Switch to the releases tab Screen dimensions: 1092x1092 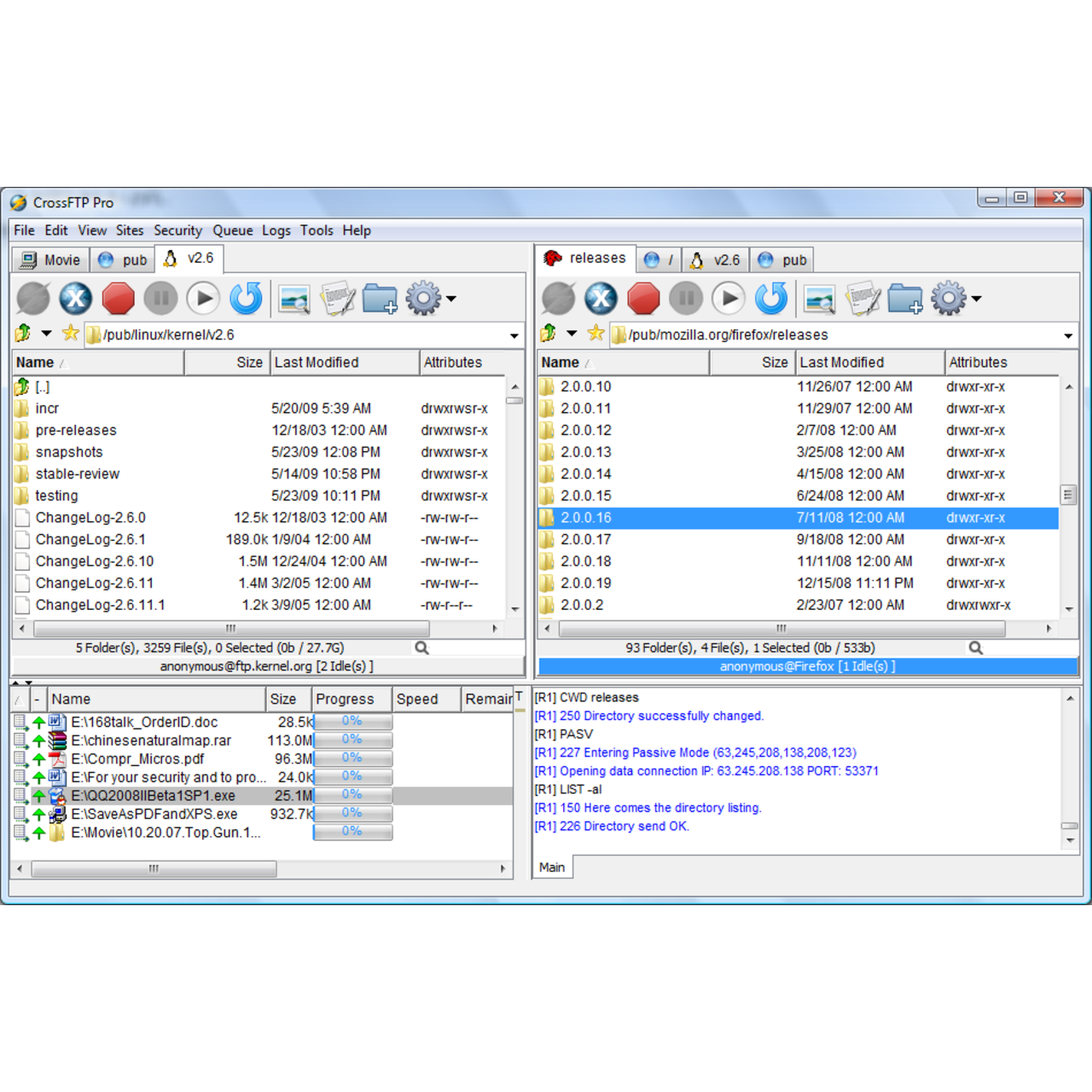point(585,258)
